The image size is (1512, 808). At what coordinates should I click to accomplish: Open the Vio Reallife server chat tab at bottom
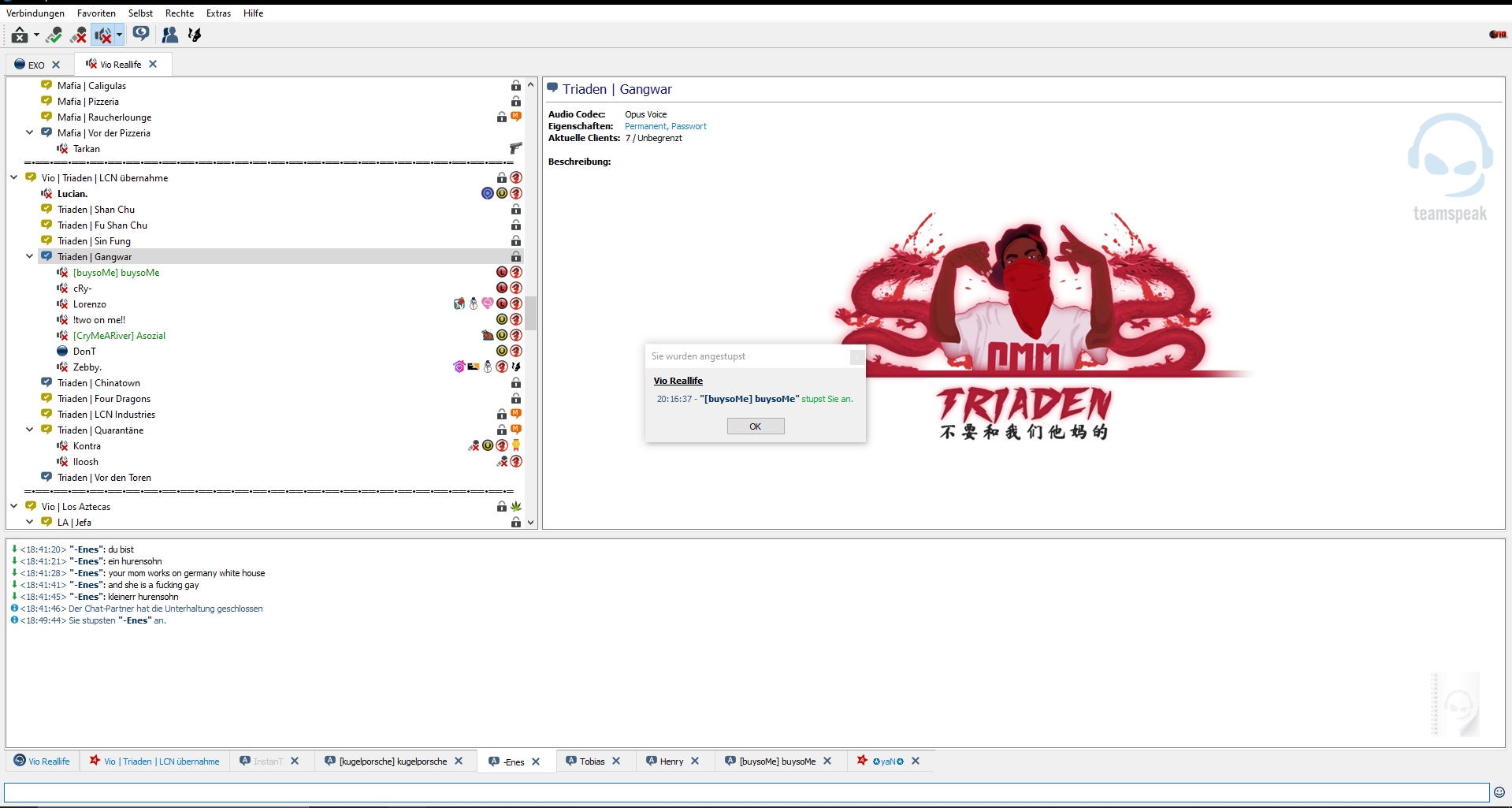click(43, 761)
